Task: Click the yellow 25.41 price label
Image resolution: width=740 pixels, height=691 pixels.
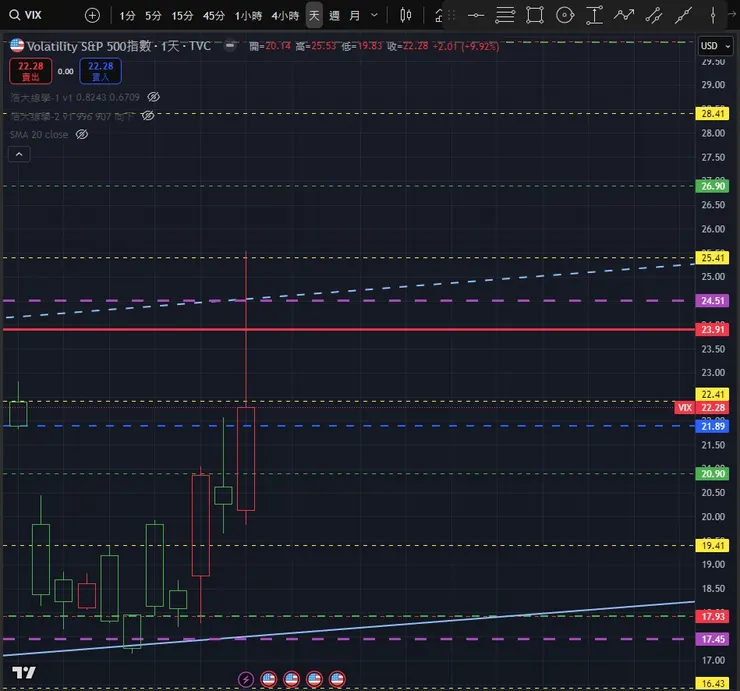Action: click(712, 258)
